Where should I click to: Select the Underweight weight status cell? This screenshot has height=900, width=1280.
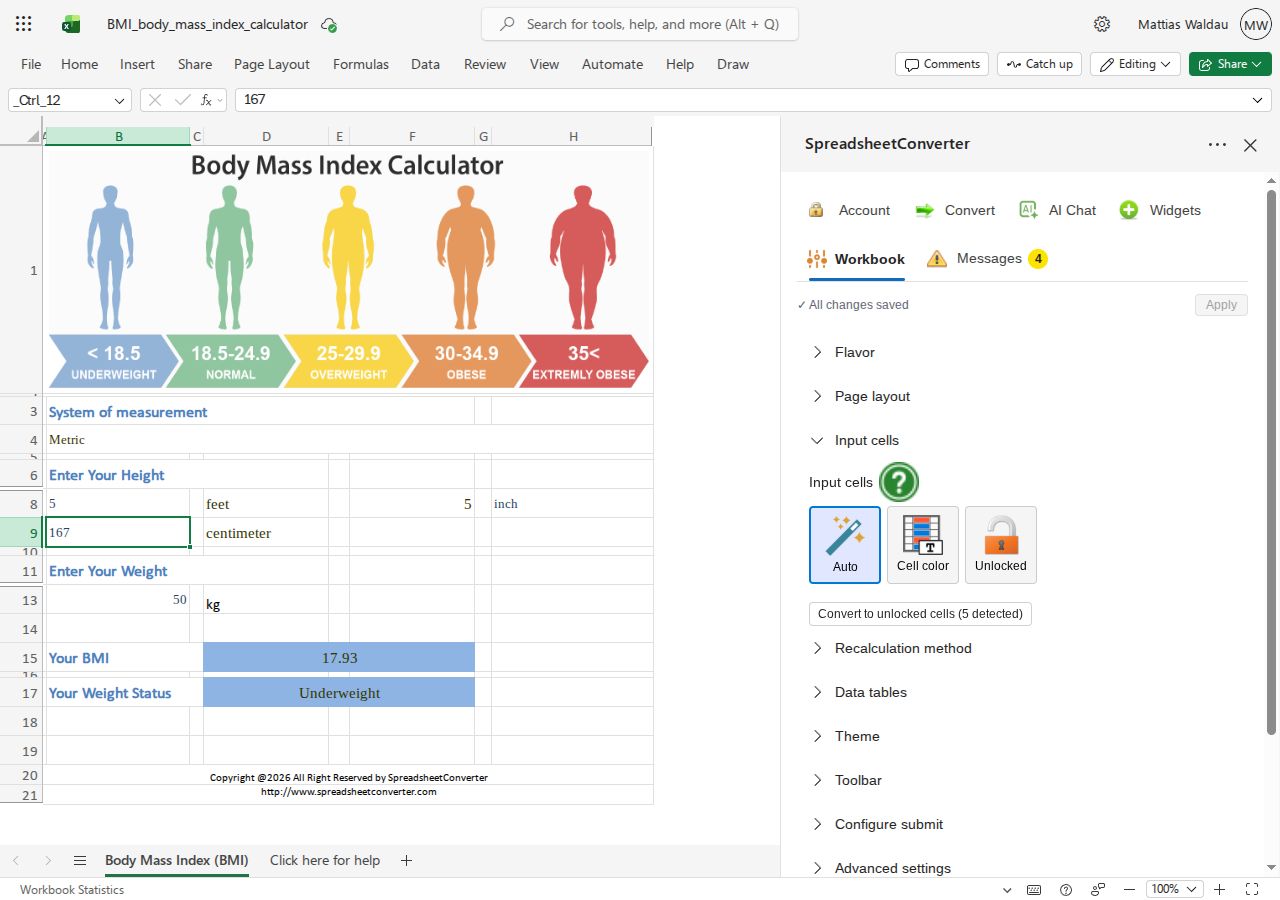(x=339, y=693)
